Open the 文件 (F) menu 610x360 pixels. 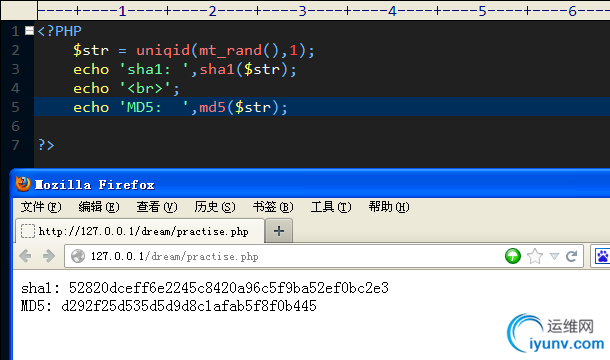coord(41,207)
